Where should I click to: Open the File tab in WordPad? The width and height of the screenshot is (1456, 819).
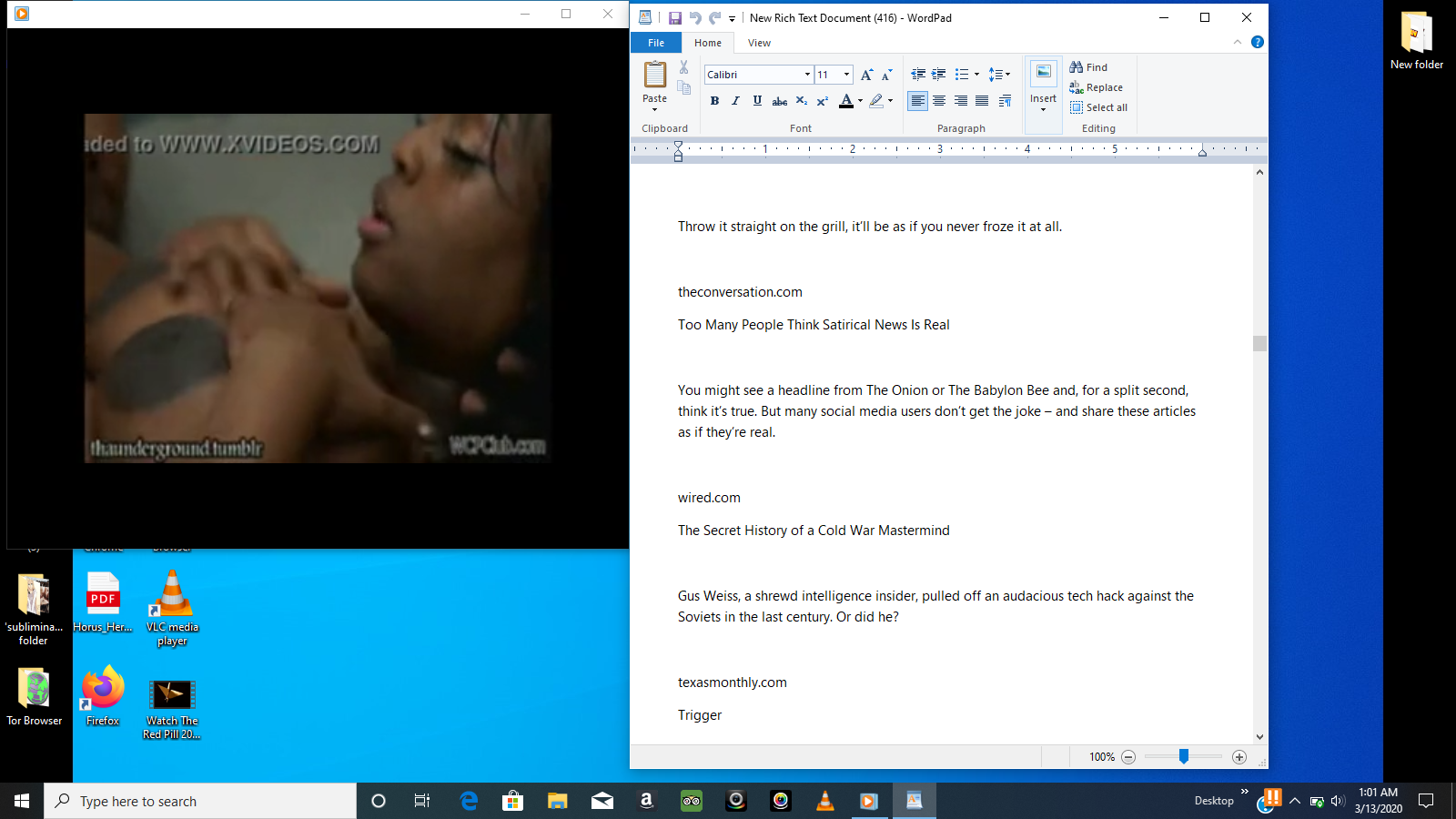point(656,43)
